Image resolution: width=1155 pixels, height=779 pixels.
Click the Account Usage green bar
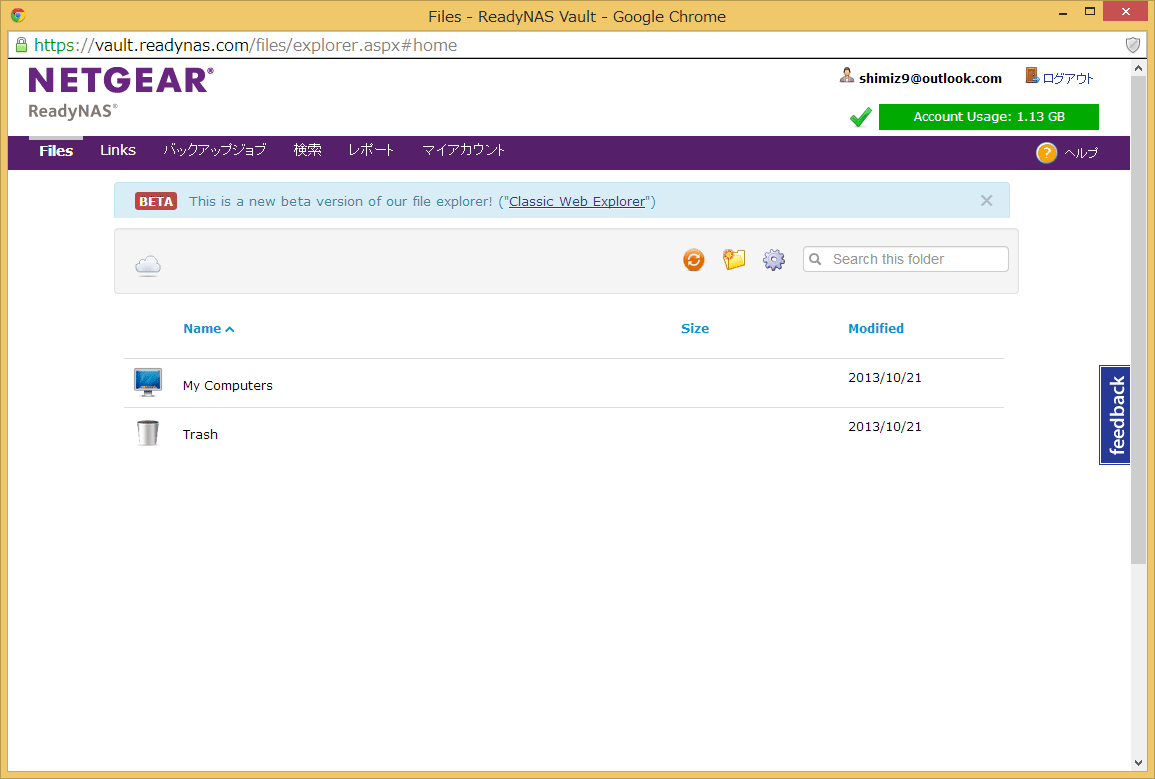pos(988,117)
